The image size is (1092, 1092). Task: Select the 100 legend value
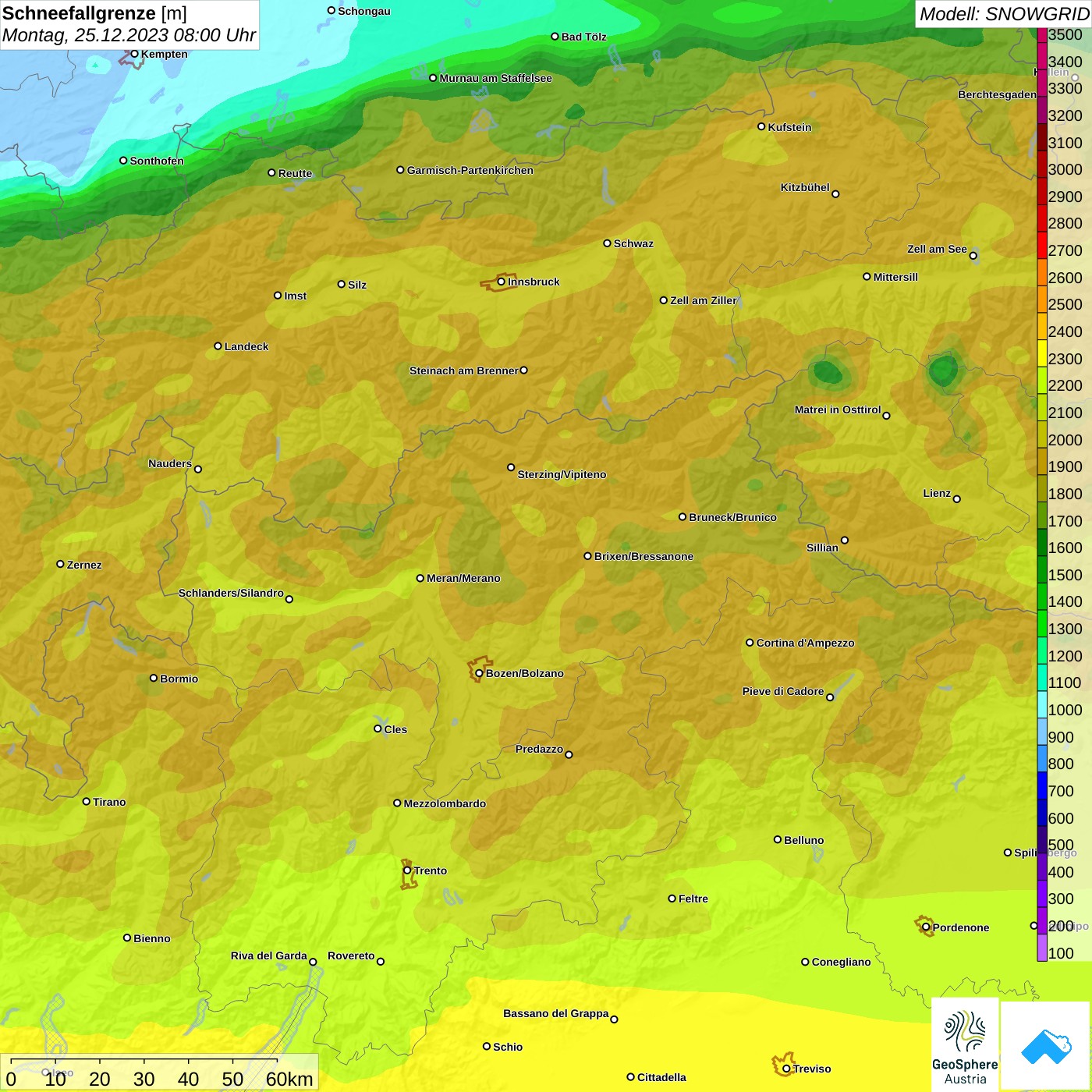[1061, 953]
